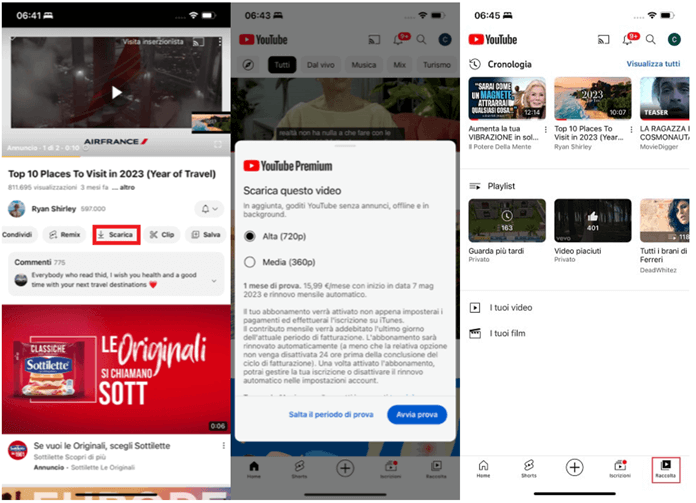Play the Air France ad video
This screenshot has width=696, height=503.
[117, 92]
